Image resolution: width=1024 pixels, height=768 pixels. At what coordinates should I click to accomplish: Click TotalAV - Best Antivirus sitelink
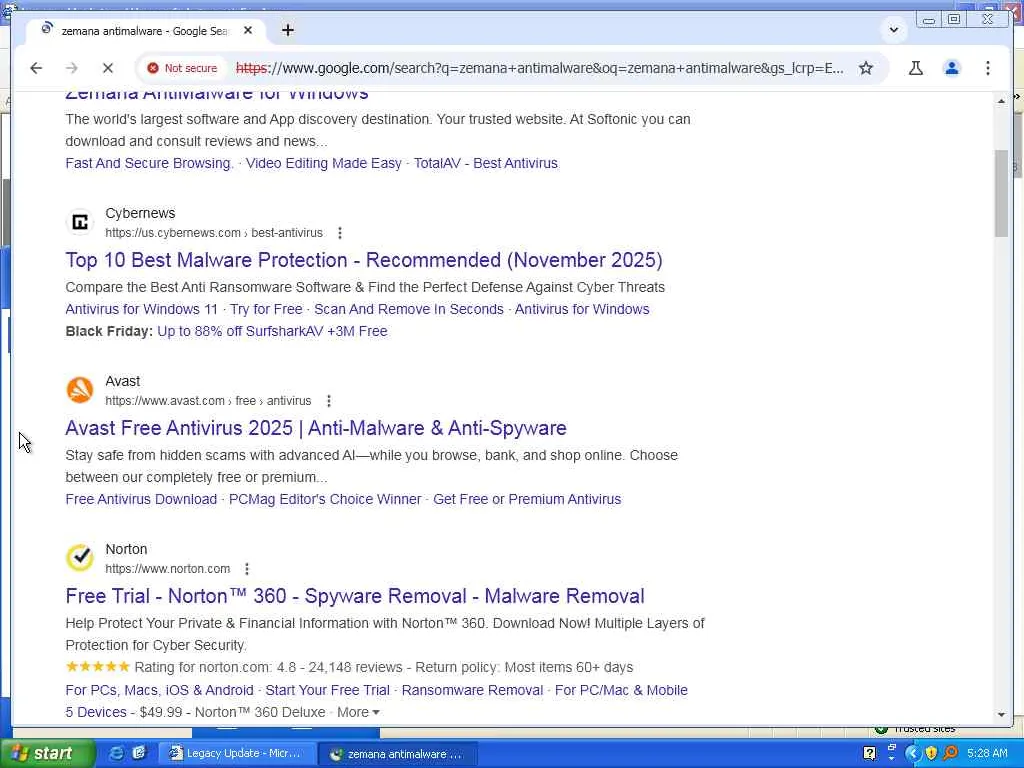pyautogui.click(x=486, y=163)
